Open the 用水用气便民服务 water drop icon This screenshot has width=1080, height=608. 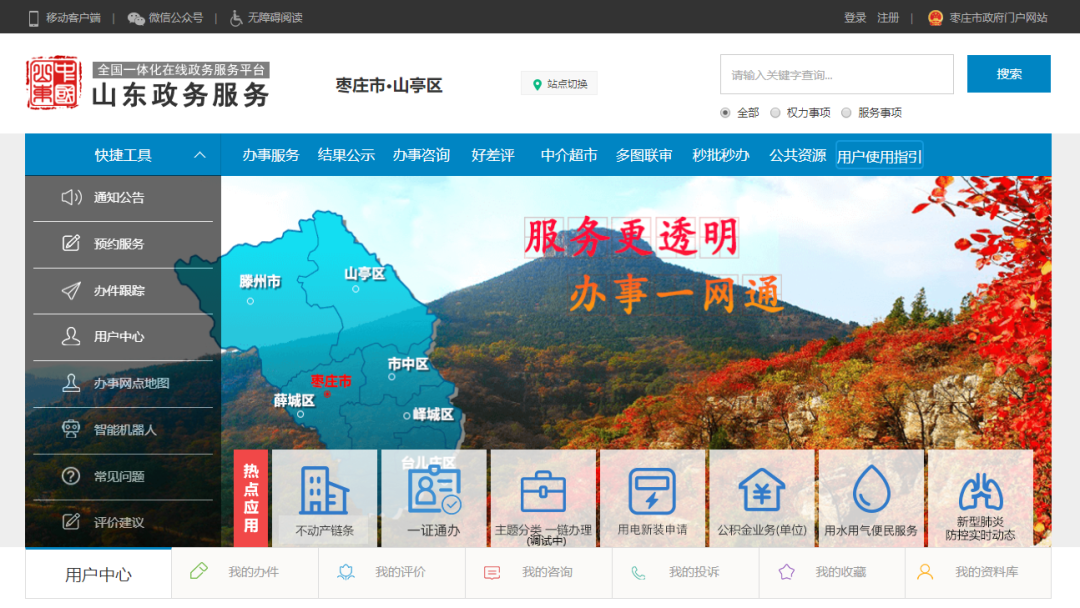coord(871,489)
